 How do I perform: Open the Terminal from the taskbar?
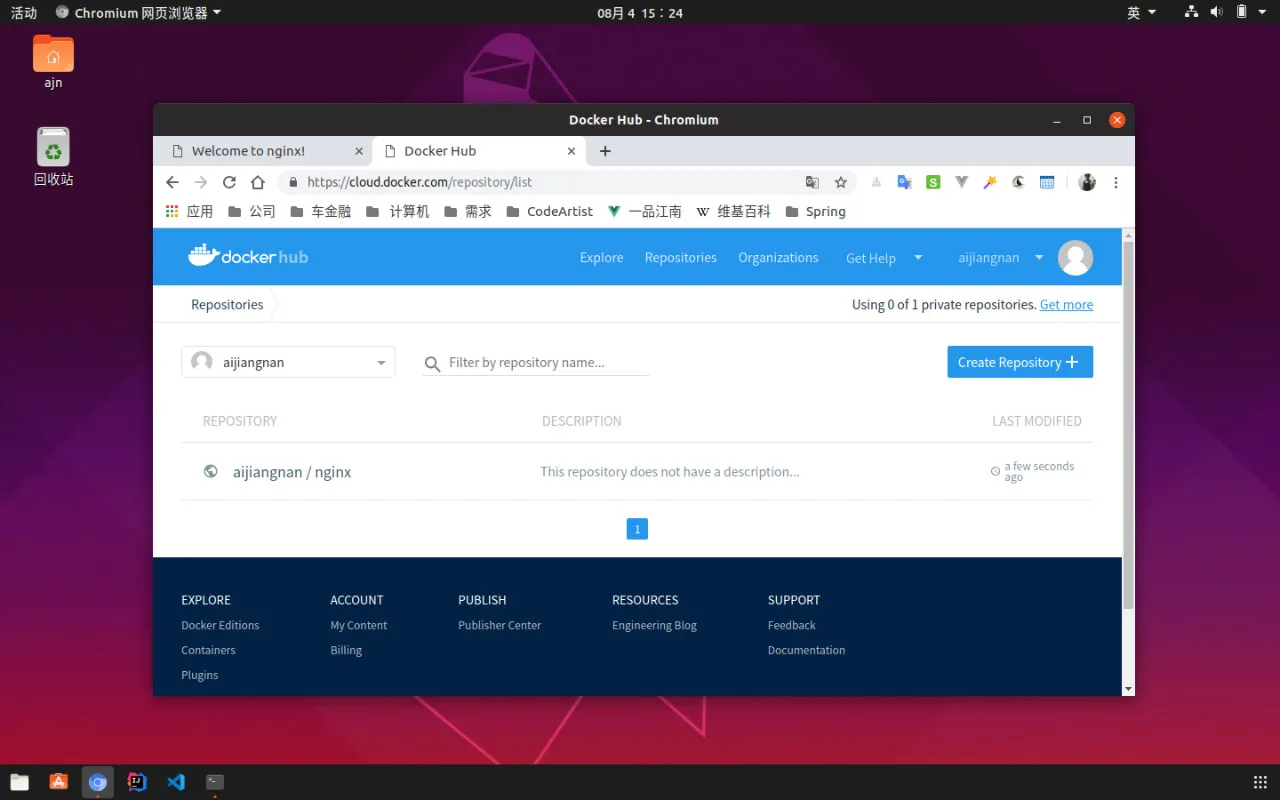pyautogui.click(x=215, y=782)
